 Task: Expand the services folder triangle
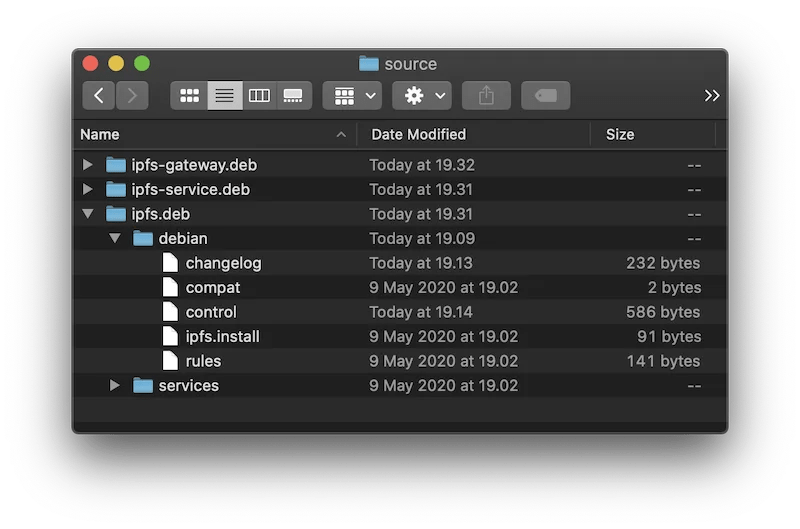(115, 385)
